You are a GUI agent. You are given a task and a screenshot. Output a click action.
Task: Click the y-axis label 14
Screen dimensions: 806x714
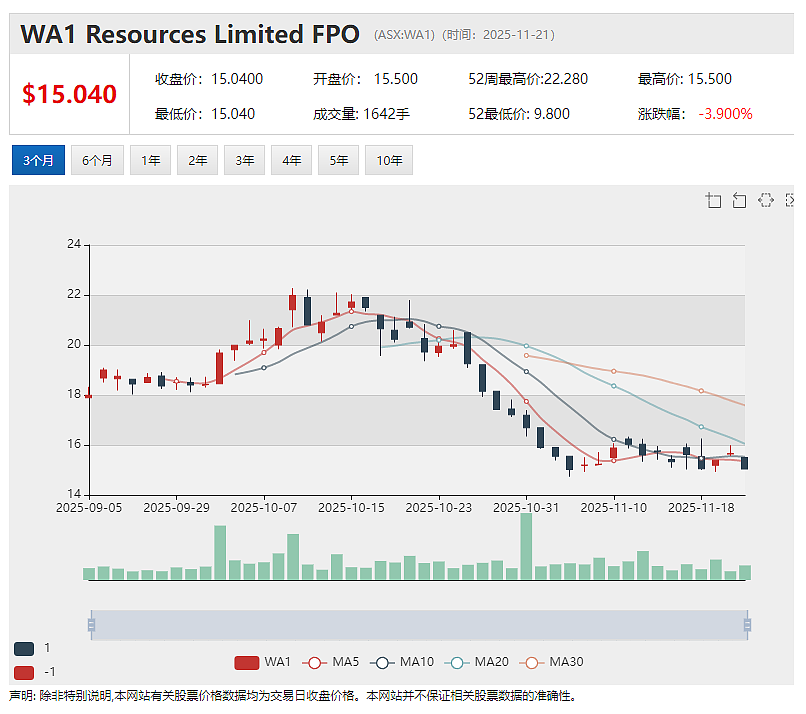(x=74, y=494)
